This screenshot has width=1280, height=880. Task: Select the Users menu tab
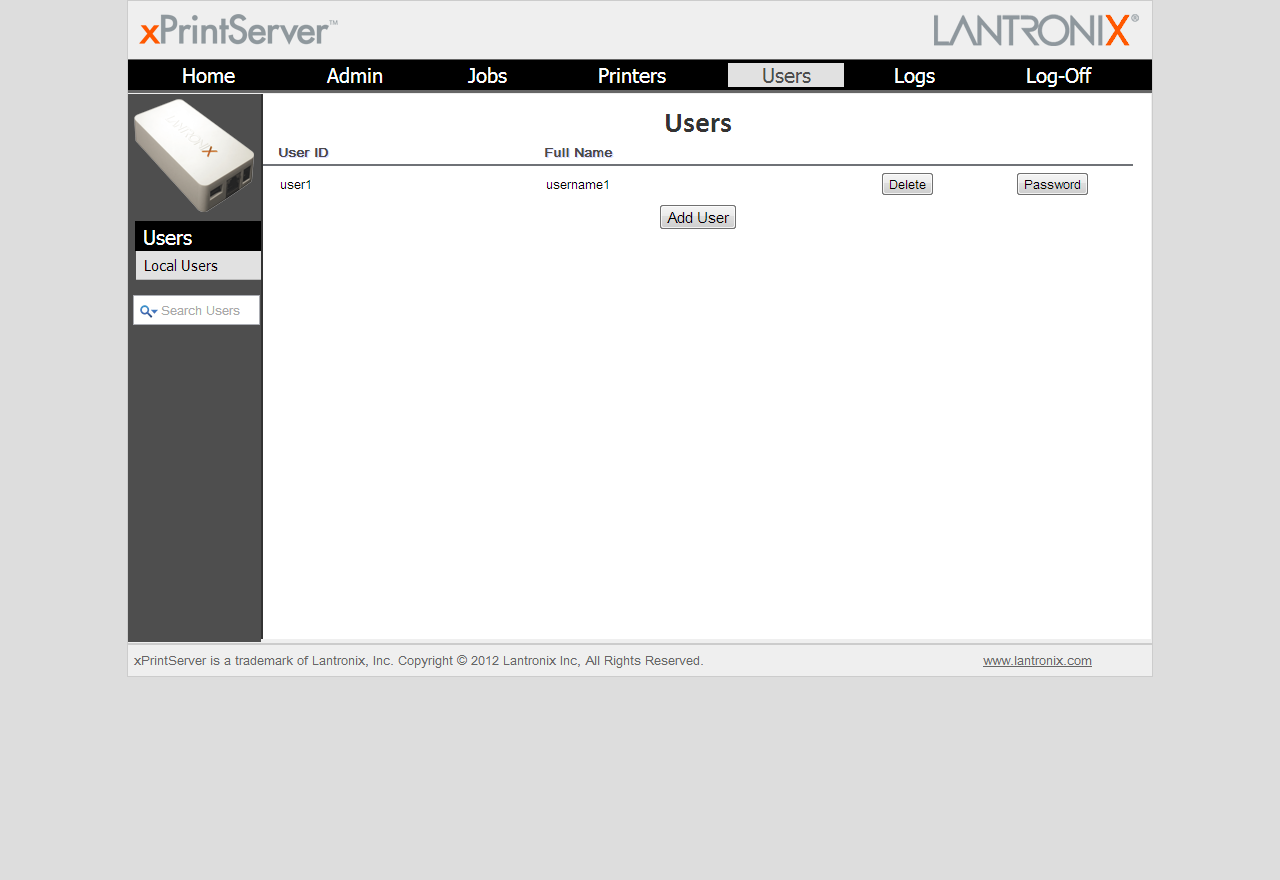(786, 76)
